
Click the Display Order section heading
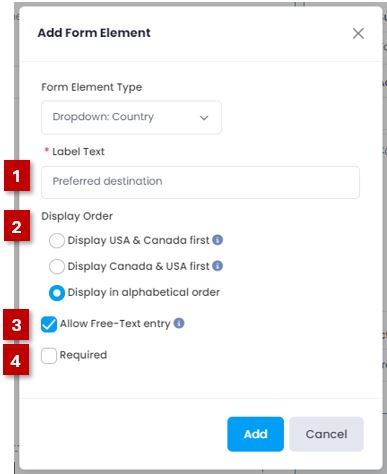tap(77, 216)
